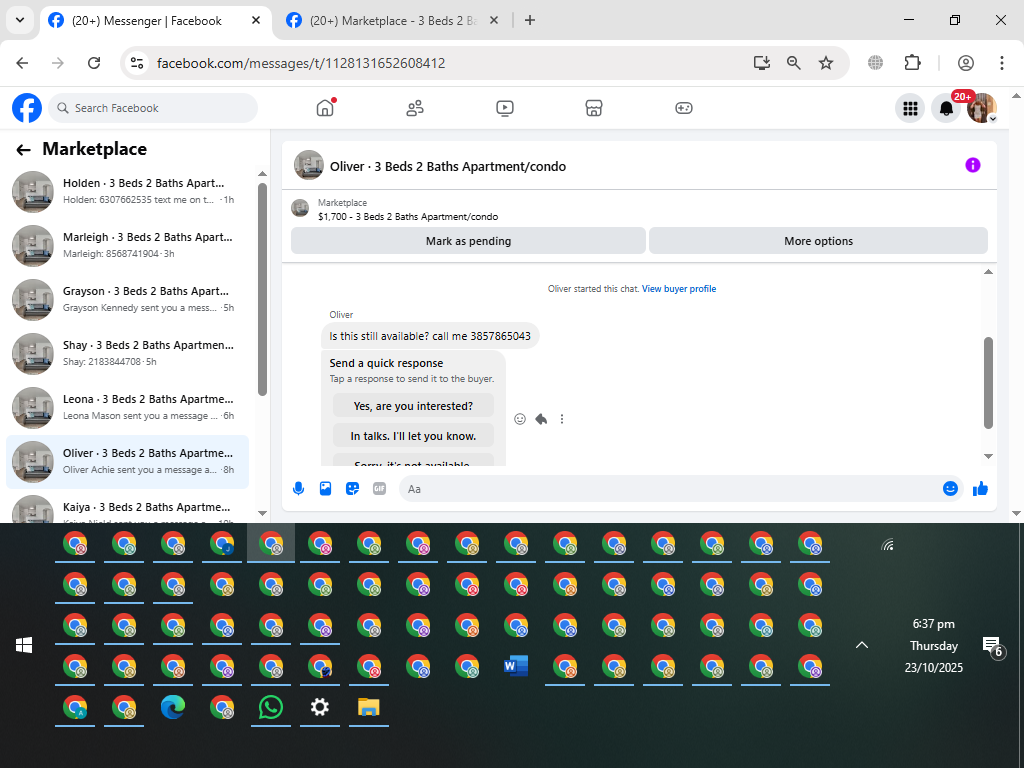The image size is (1024, 768).
Task: Open Microsoft Edge from the taskbar
Action: 173,707
